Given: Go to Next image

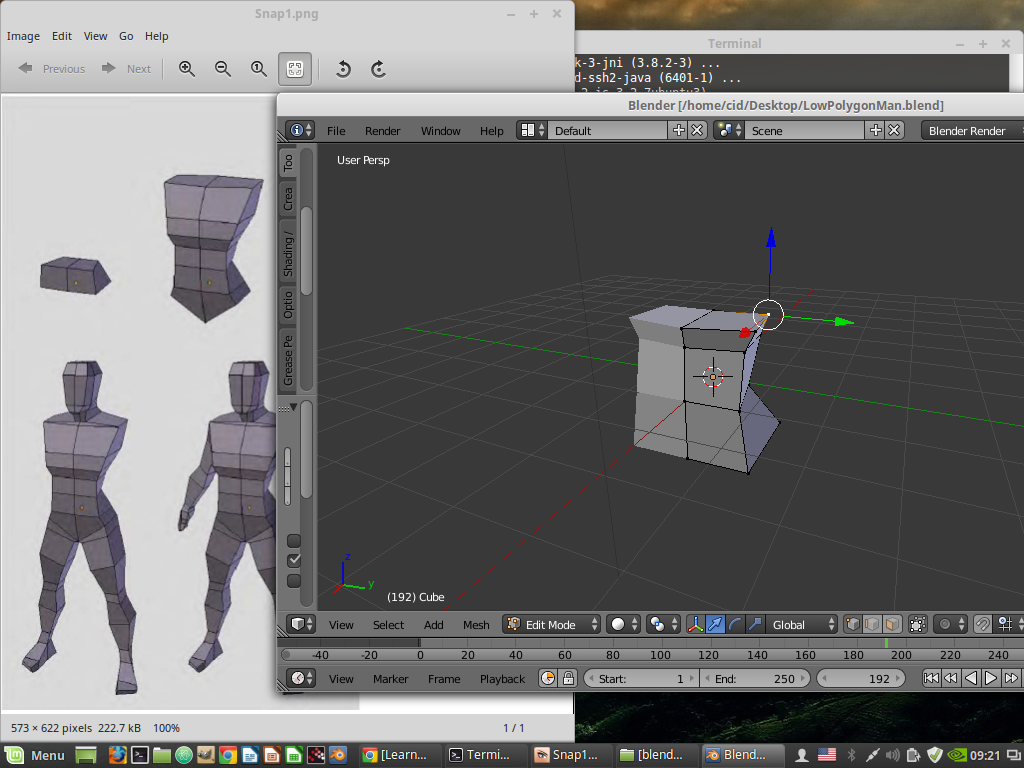Looking at the screenshot, I should pyautogui.click(x=127, y=69).
